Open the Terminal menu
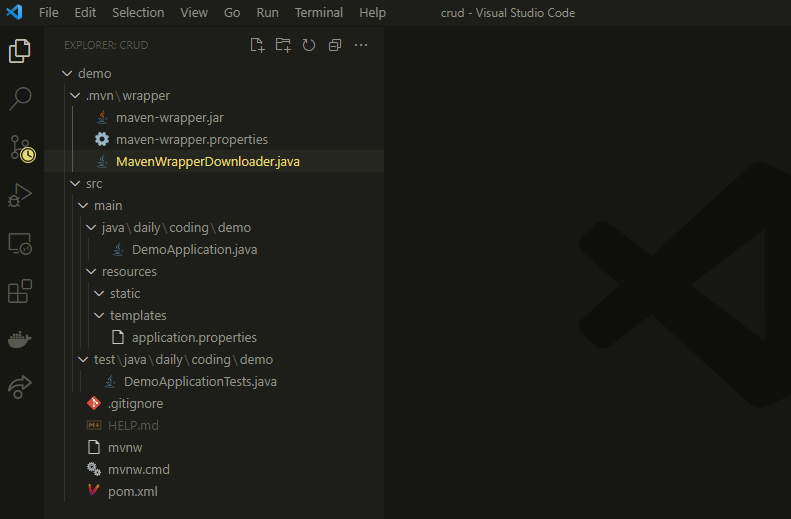Viewport: 791px width, 519px height. [x=319, y=13]
